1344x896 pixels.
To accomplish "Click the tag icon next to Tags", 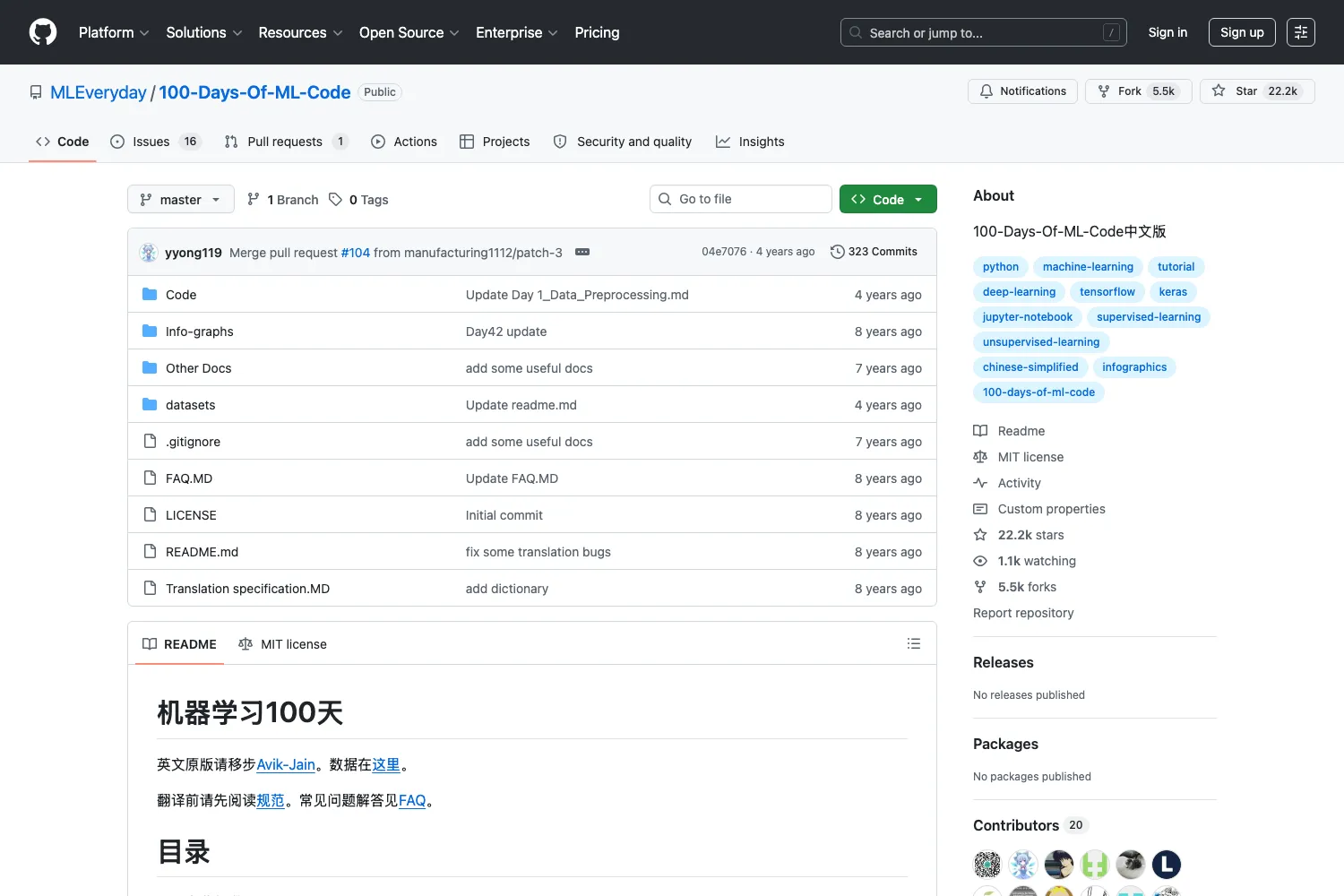I will coord(335,199).
